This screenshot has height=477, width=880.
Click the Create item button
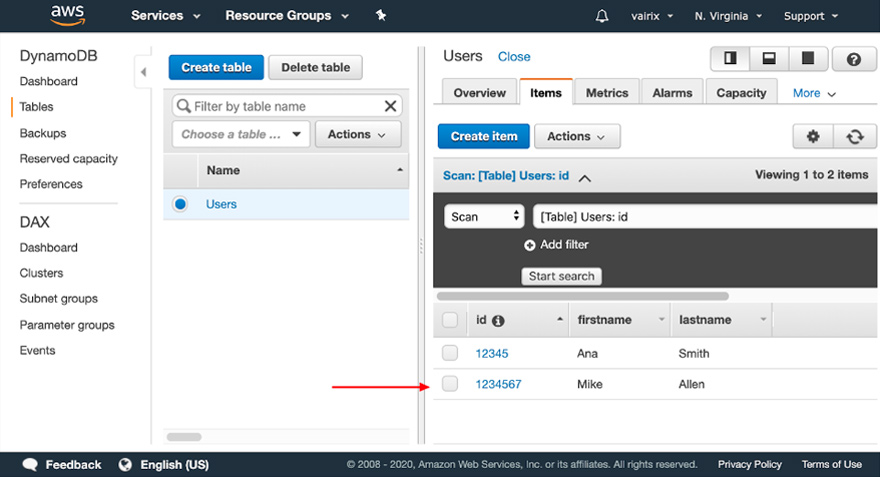point(484,136)
